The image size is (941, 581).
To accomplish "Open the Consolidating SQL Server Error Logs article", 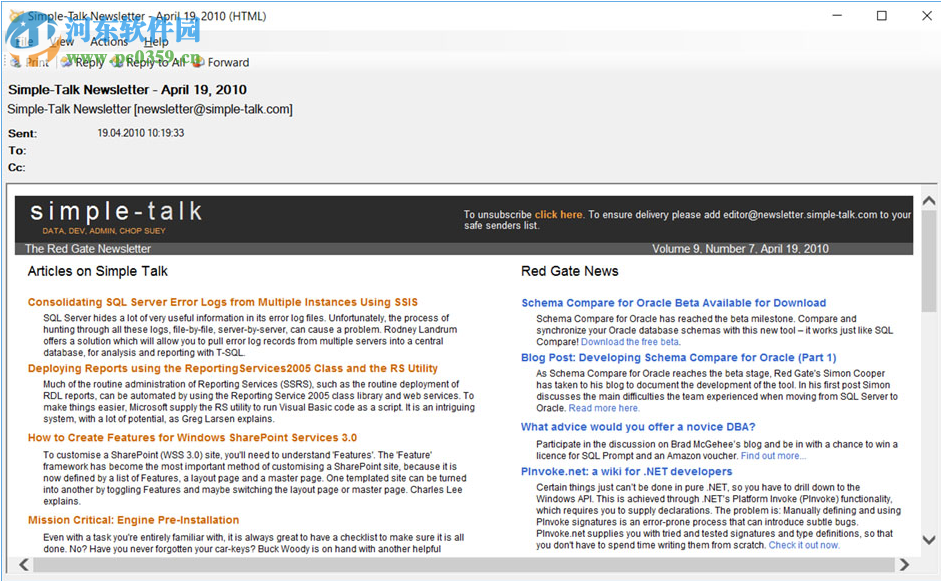I will click(223, 302).
